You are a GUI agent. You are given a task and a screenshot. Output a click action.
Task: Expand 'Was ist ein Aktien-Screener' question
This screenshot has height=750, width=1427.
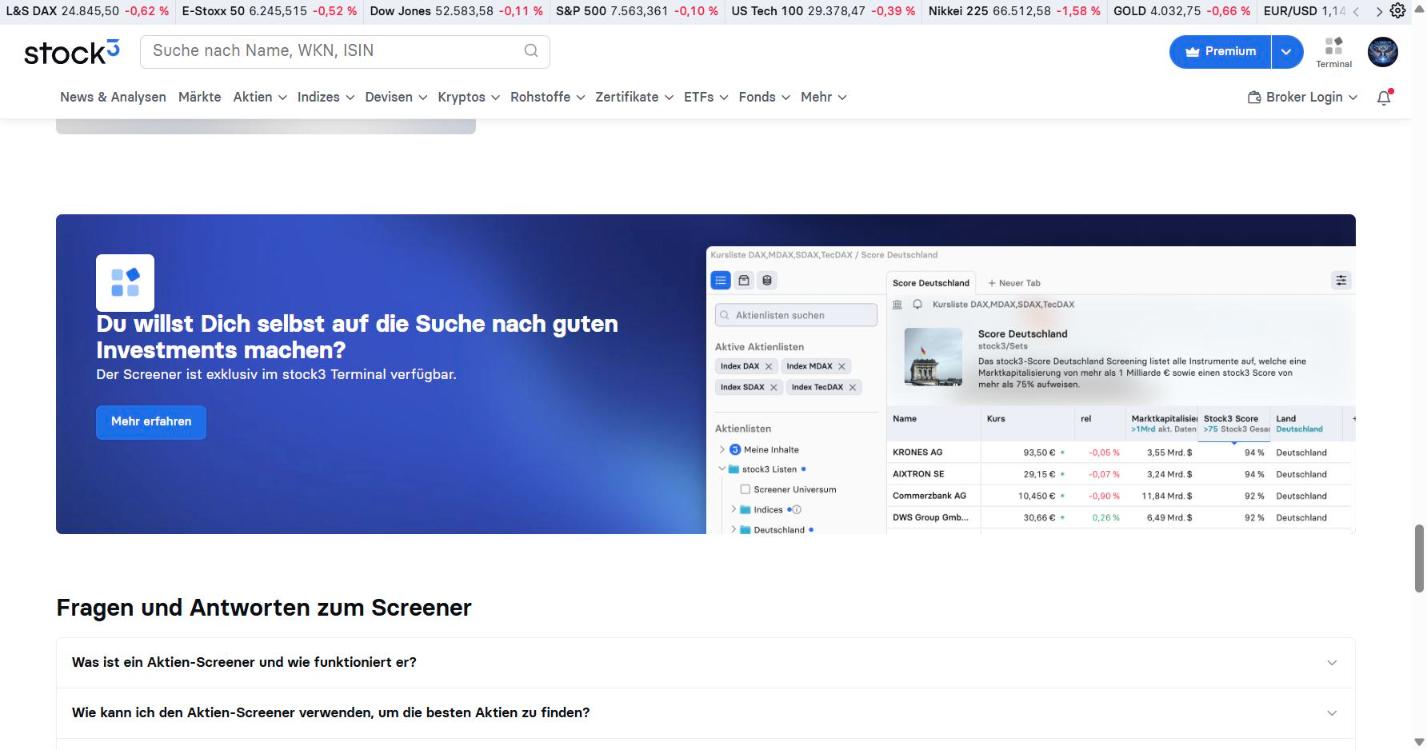tap(706, 662)
